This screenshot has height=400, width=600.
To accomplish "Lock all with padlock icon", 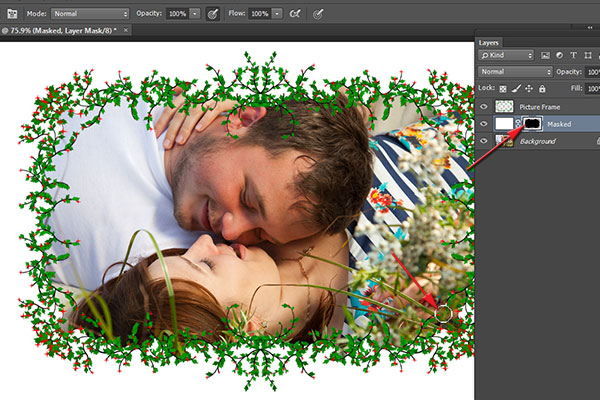I will click(x=542, y=89).
